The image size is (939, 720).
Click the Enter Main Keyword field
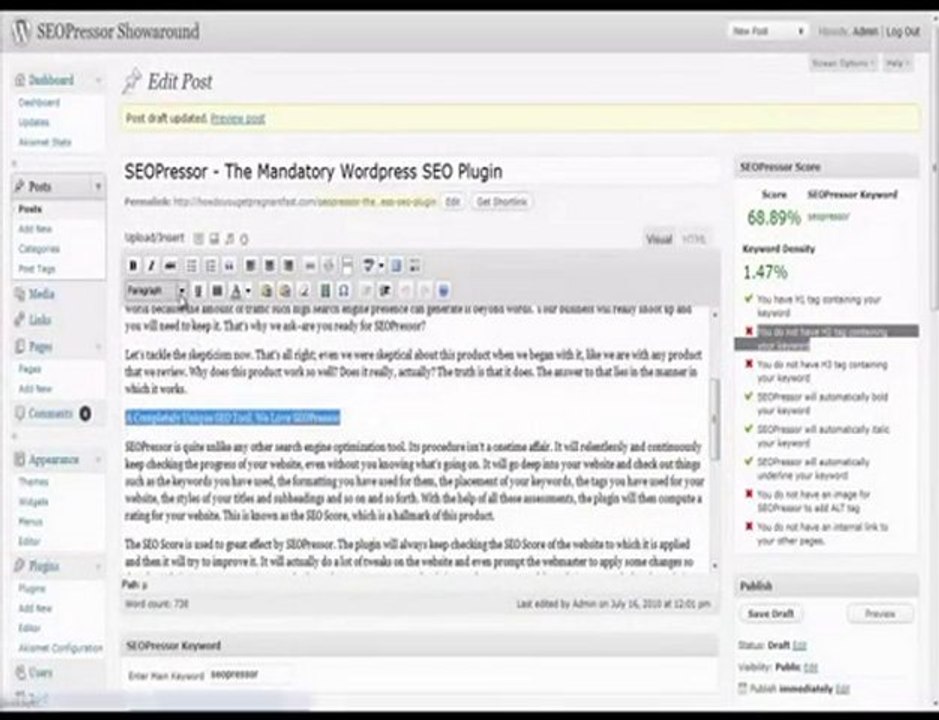tap(250, 674)
